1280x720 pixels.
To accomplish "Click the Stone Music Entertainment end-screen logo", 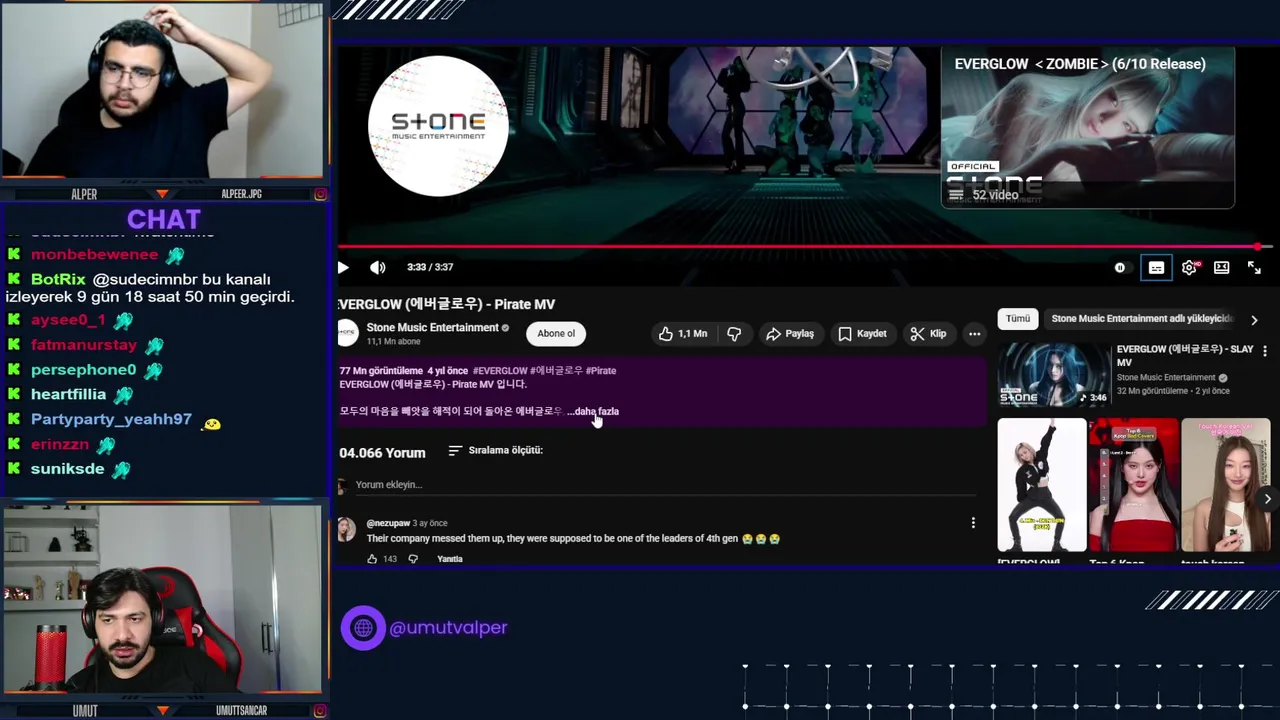I will [438, 126].
